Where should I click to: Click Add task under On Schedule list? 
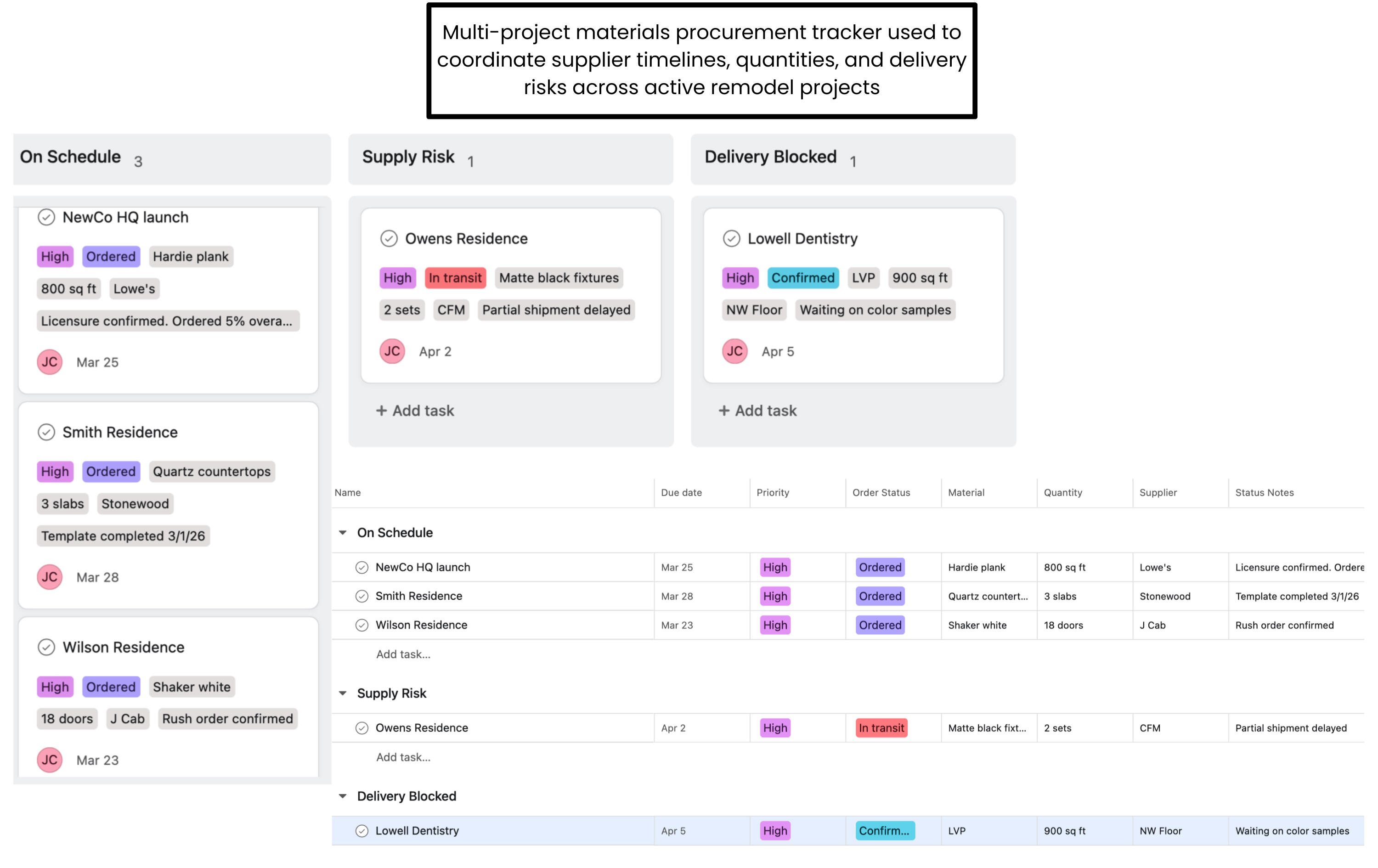(403, 654)
